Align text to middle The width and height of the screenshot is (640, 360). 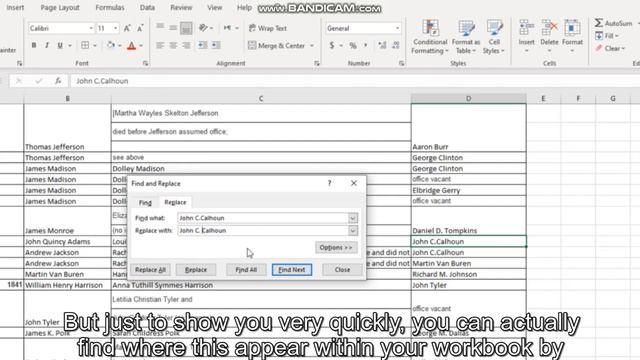[x=173, y=28]
